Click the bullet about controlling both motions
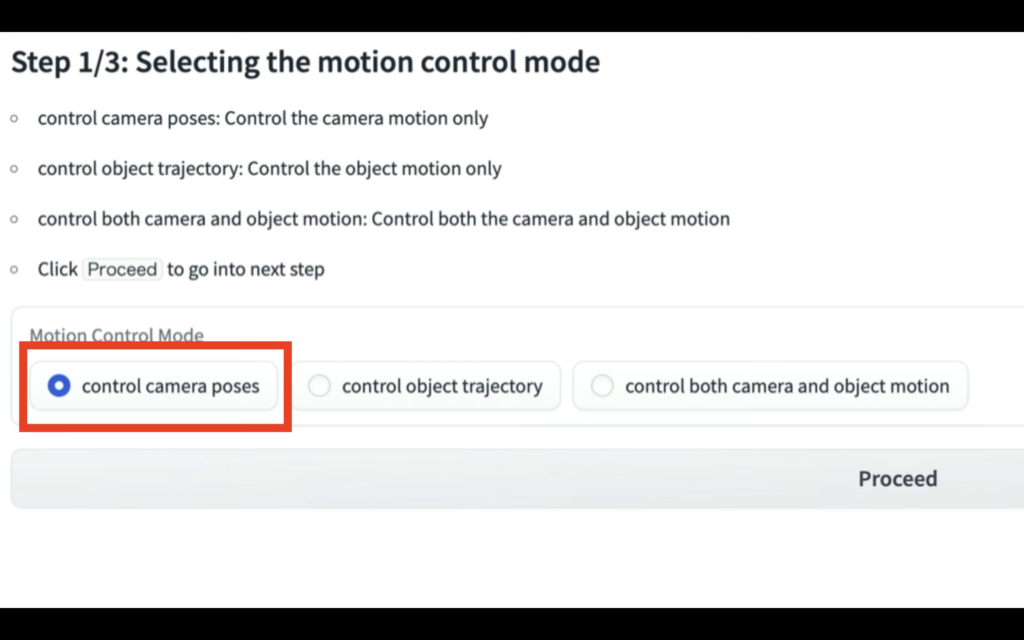The width and height of the screenshot is (1024, 640). pos(383,218)
